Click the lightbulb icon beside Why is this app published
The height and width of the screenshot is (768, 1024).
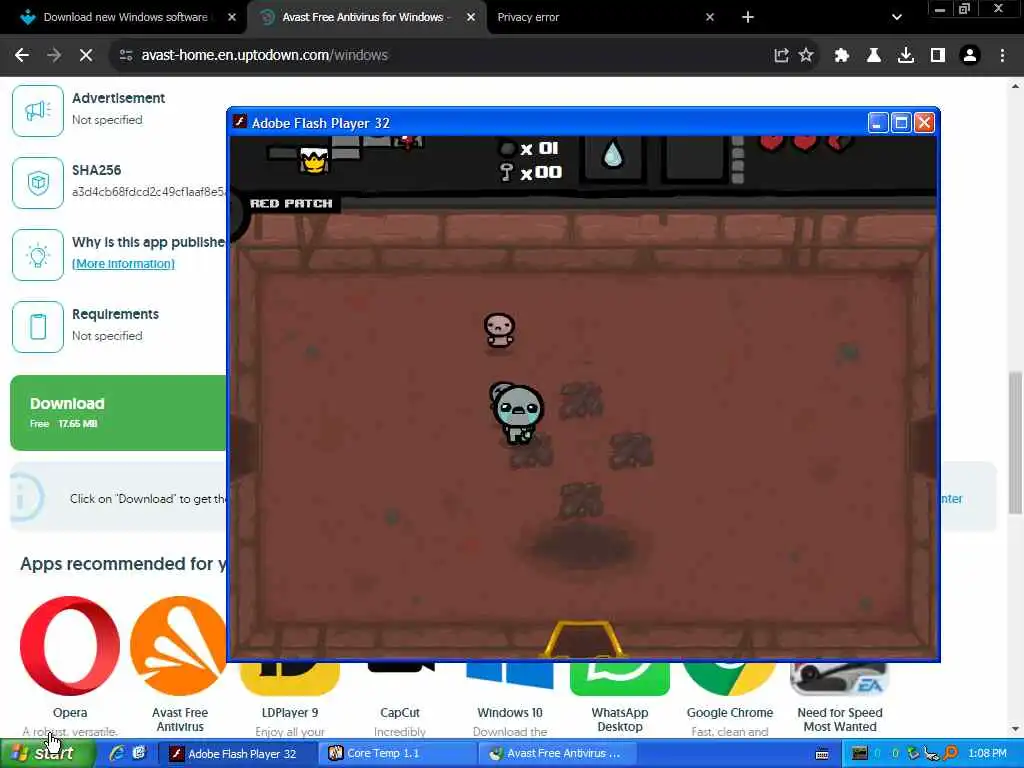click(38, 255)
